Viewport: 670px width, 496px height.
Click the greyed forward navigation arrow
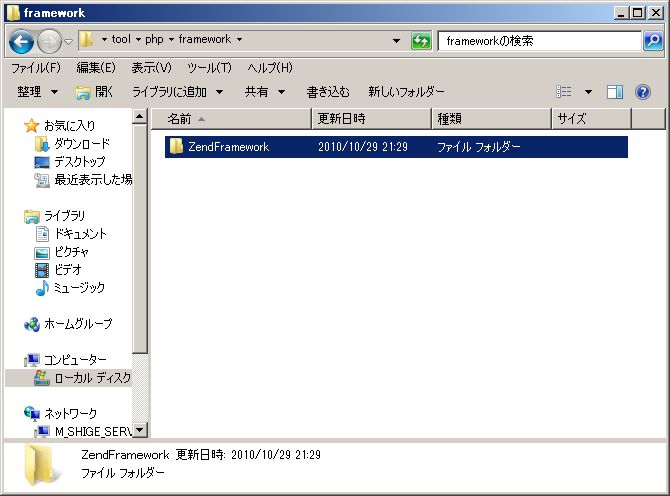click(x=50, y=41)
